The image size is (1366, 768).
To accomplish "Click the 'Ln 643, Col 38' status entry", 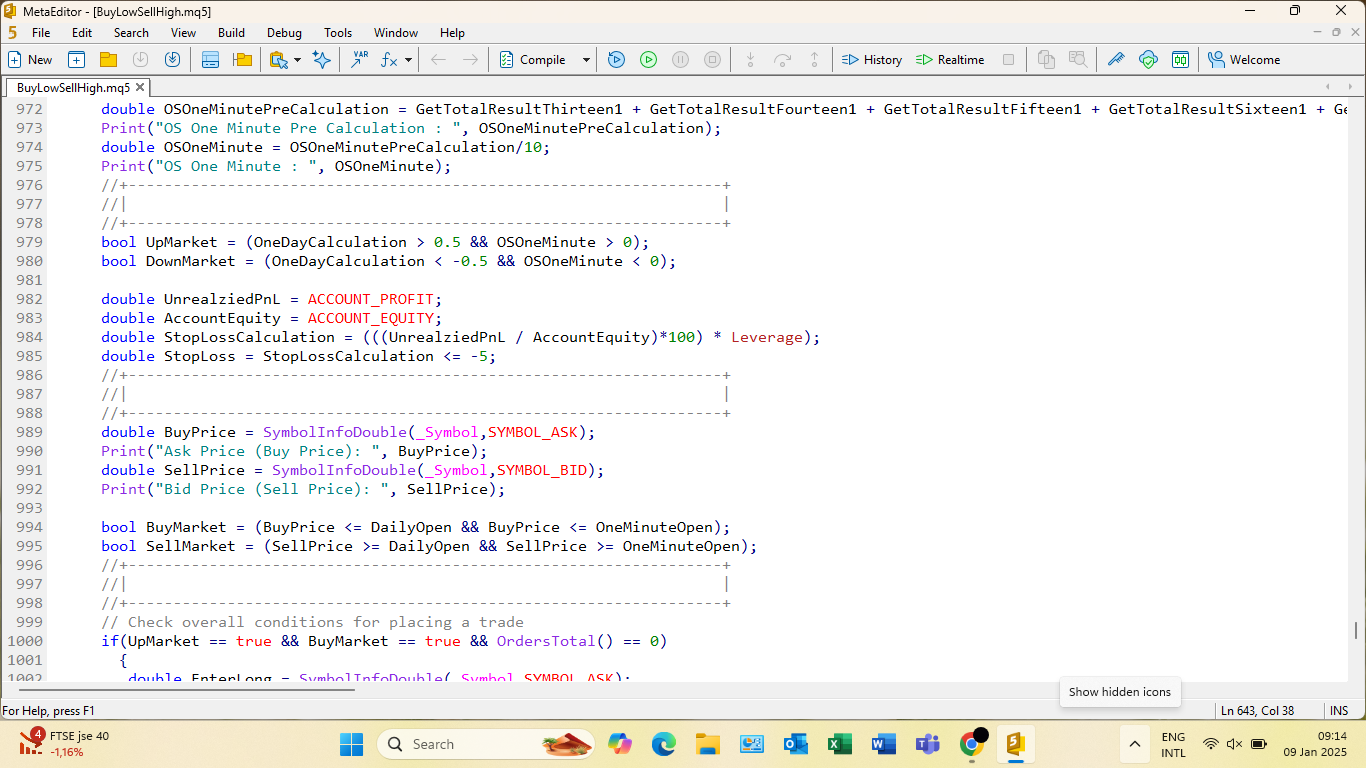I will [x=1258, y=710].
